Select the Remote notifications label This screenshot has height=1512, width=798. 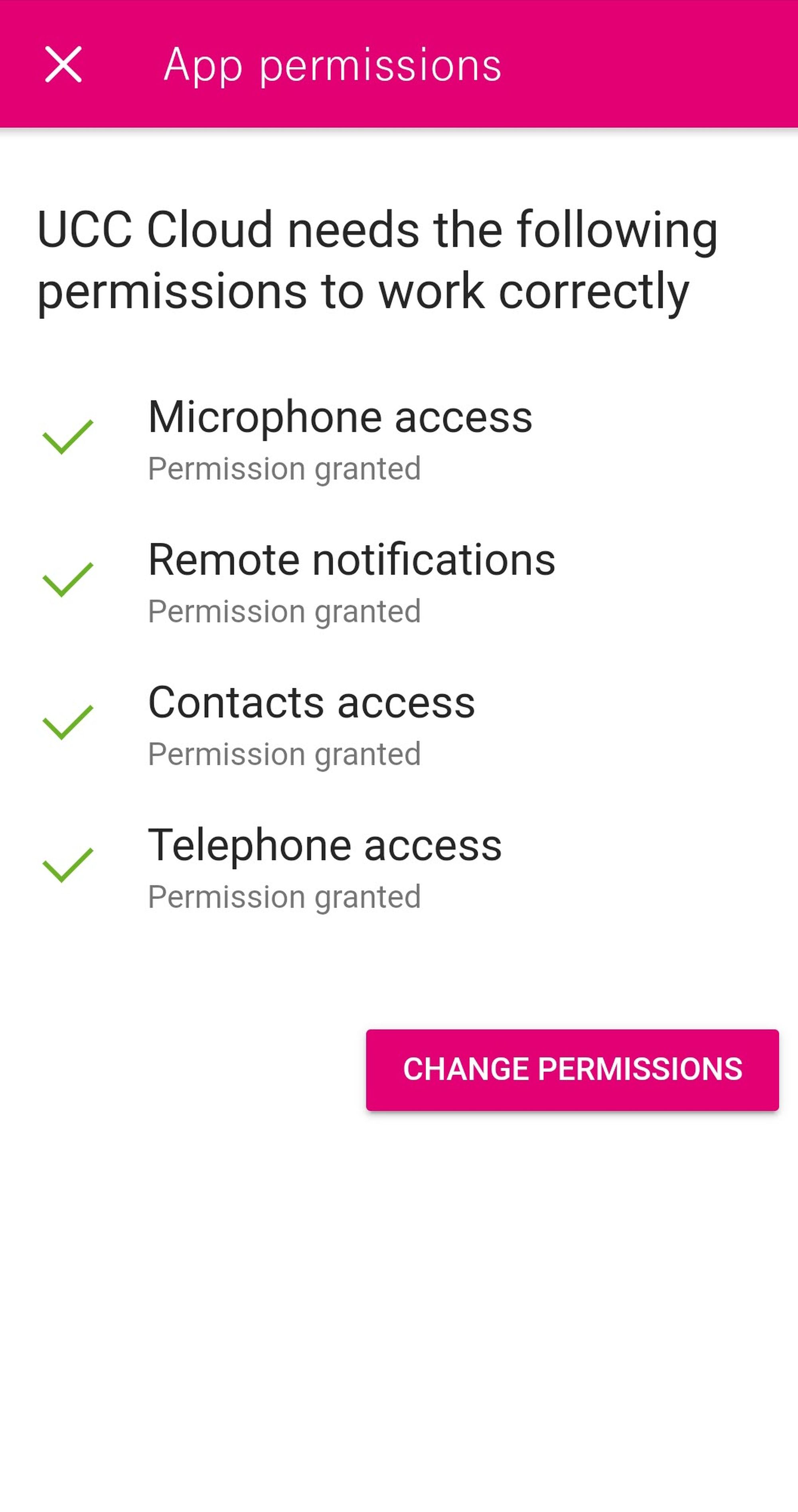(351, 559)
